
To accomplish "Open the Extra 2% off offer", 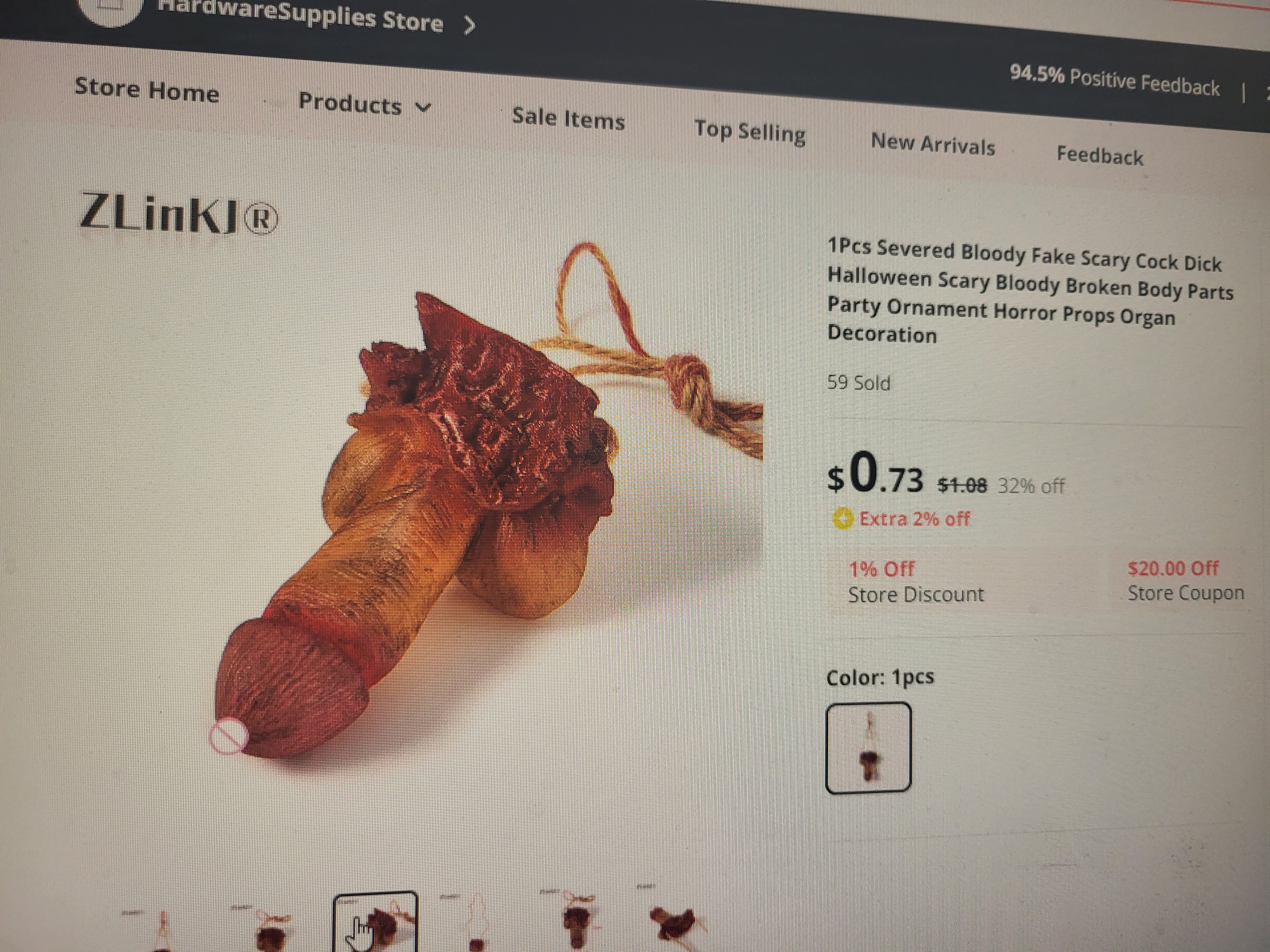I will 914,519.
